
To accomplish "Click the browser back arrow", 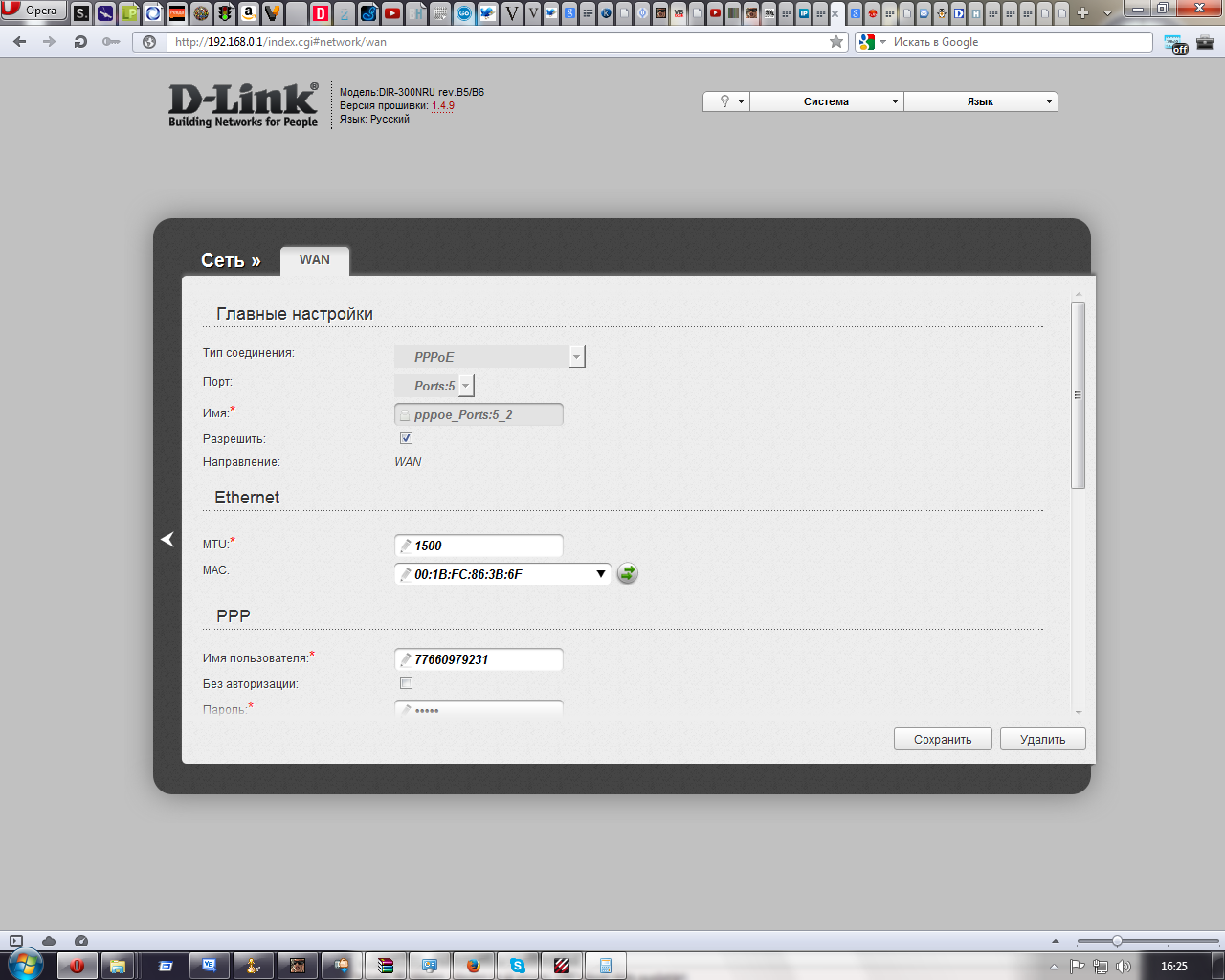I will [20, 42].
